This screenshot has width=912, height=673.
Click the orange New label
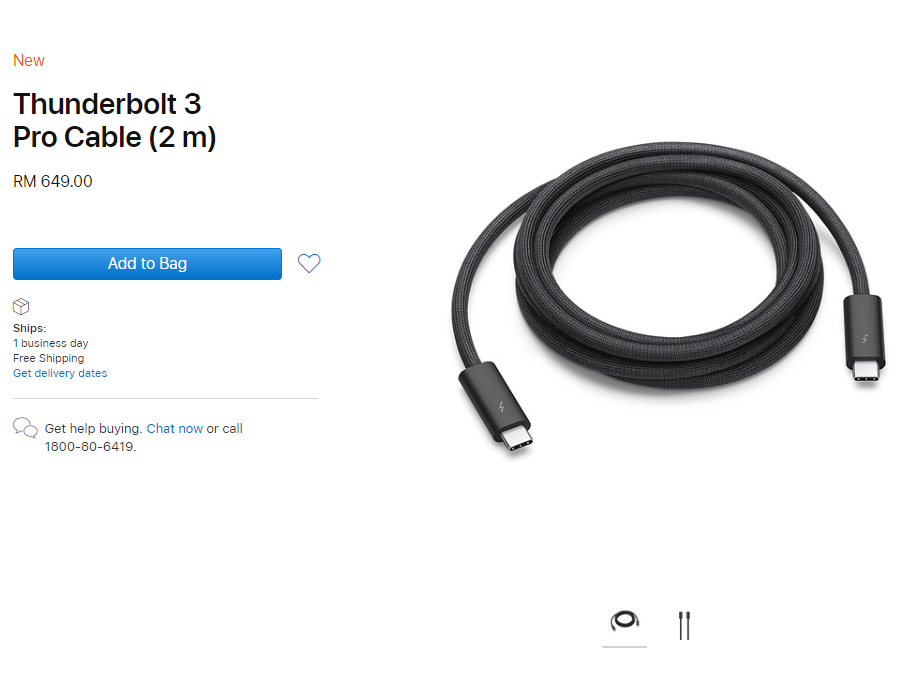(28, 60)
